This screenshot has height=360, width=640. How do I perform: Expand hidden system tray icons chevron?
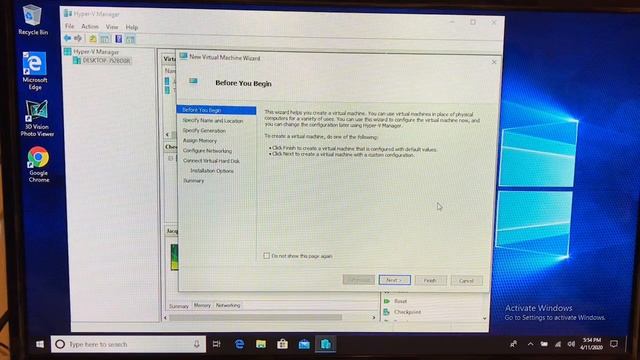tap(530, 344)
